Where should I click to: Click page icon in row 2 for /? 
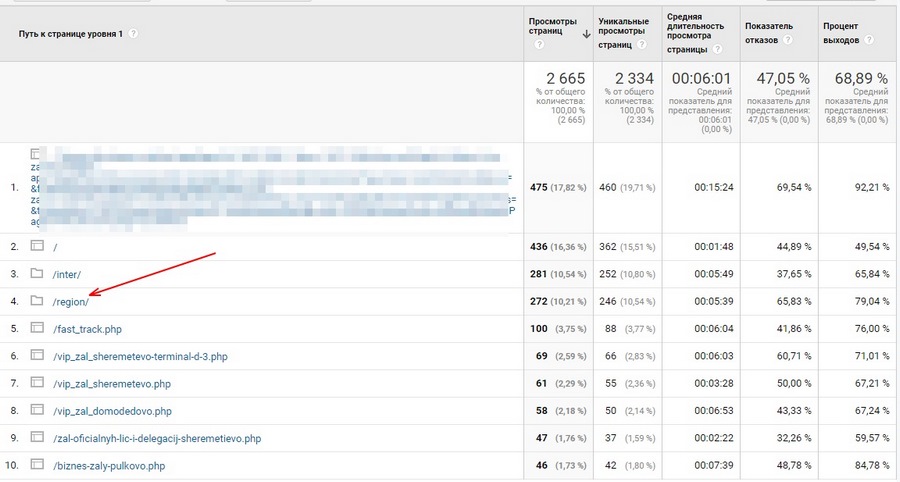pos(37,246)
